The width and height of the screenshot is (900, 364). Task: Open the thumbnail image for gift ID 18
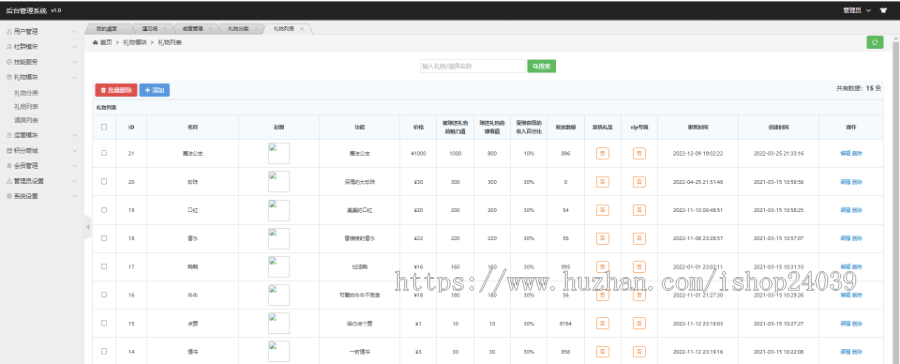coord(278,238)
